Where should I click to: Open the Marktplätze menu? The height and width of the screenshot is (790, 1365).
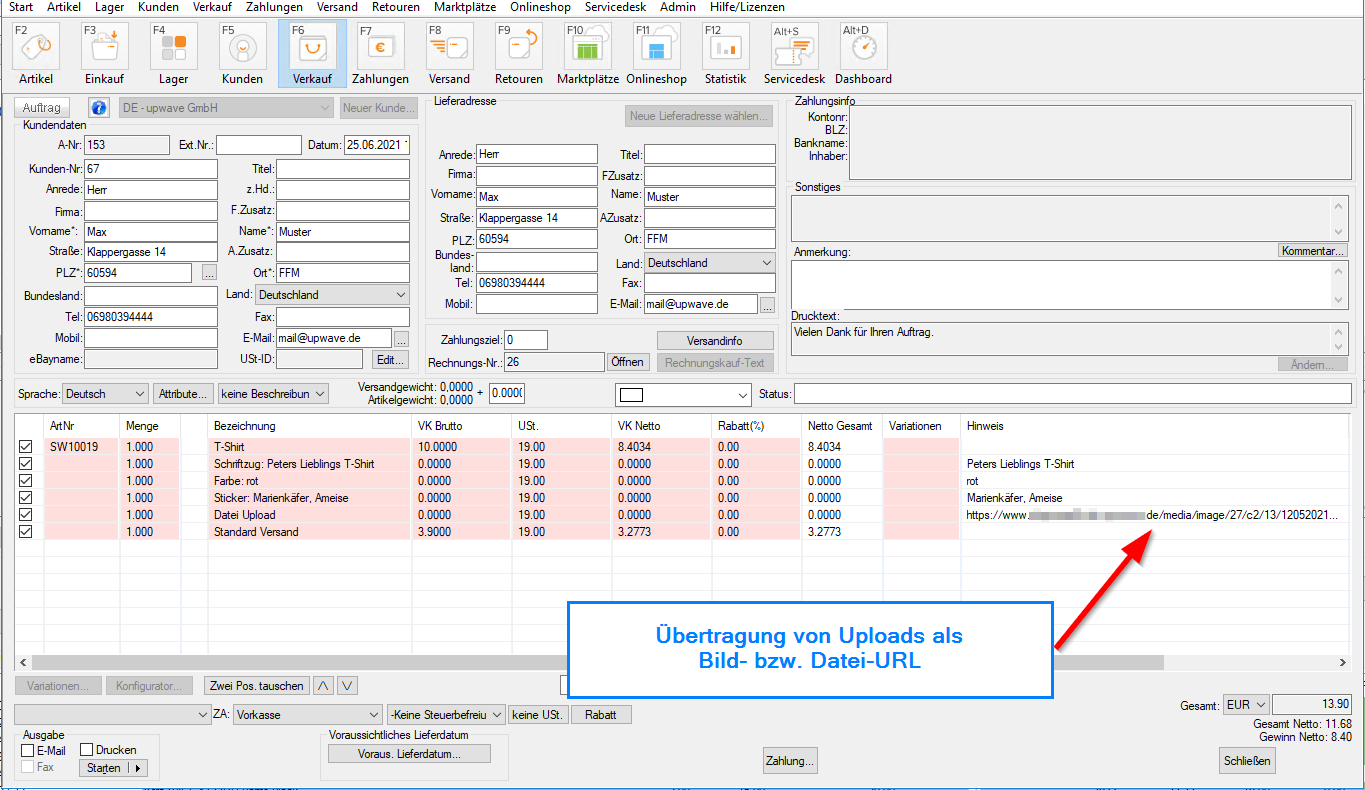465,7
